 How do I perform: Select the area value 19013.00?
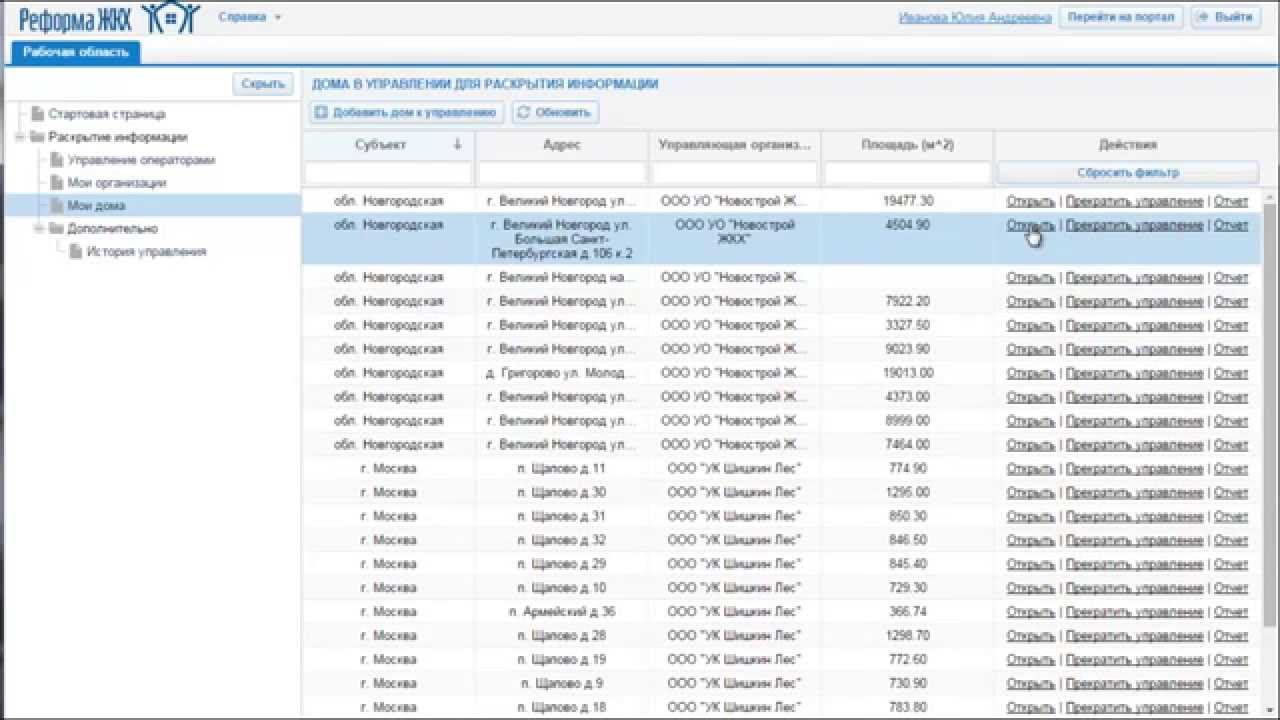(x=908, y=373)
